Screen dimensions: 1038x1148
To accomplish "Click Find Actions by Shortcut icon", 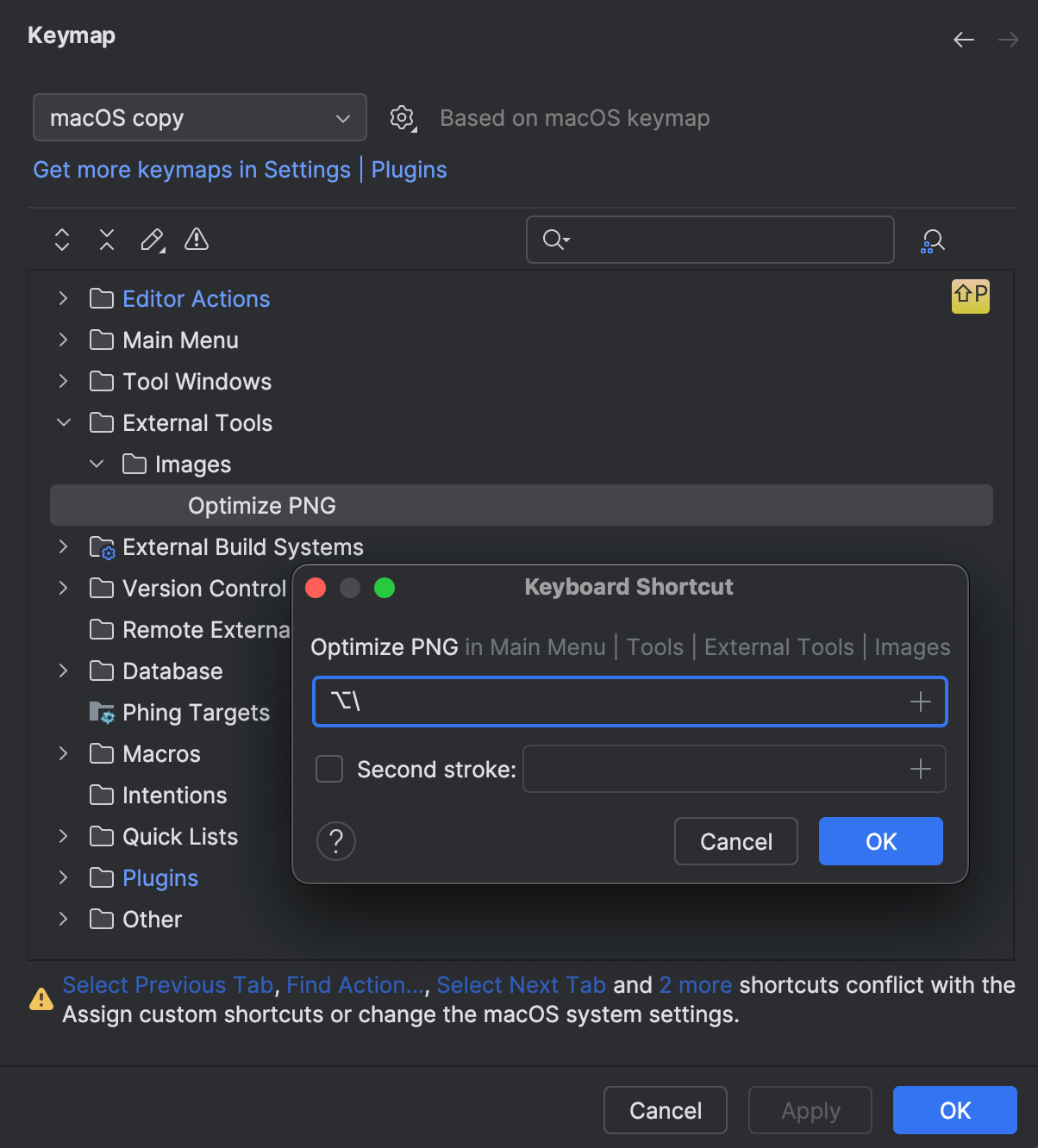I will [933, 240].
